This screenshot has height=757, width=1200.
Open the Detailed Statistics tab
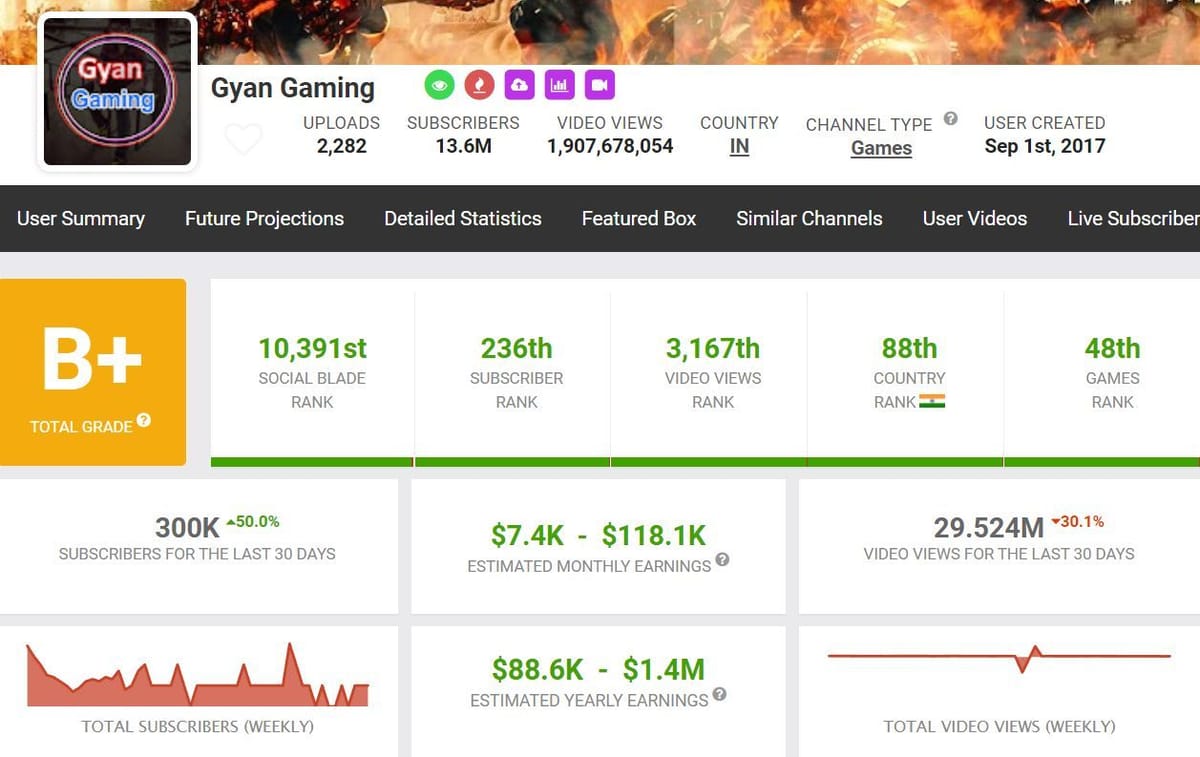(x=463, y=218)
